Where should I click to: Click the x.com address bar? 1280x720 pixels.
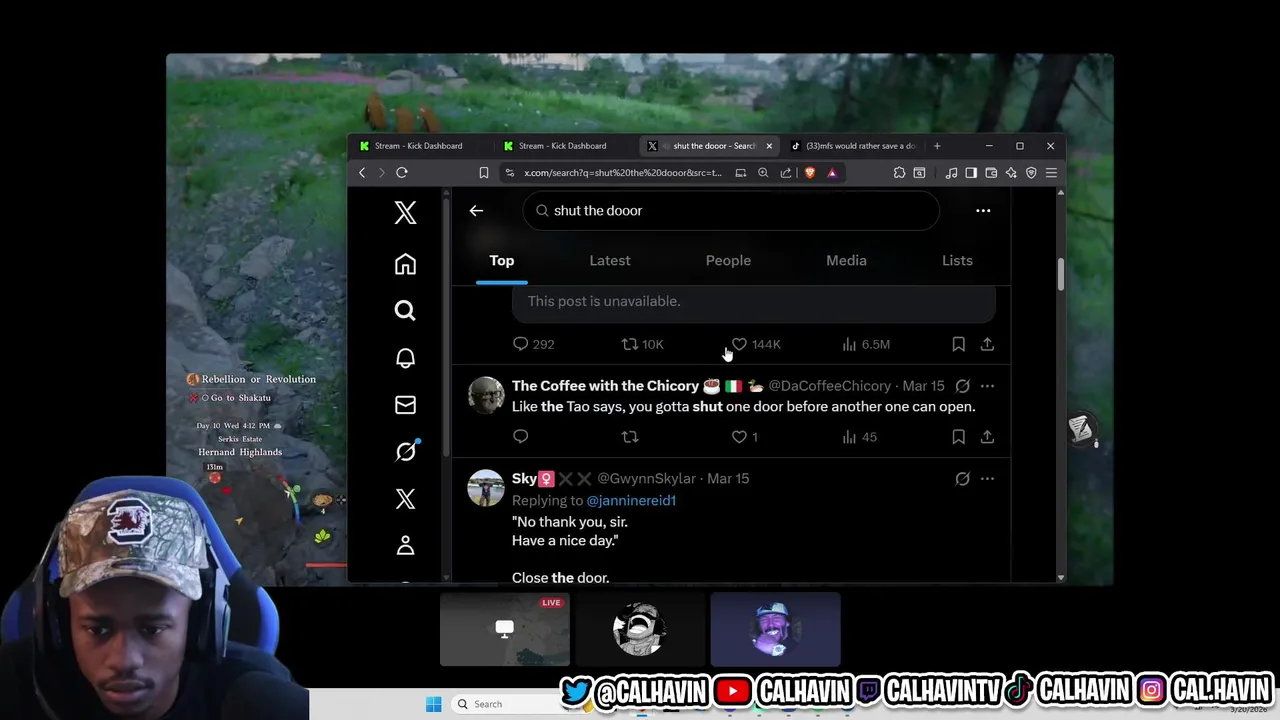(622, 173)
